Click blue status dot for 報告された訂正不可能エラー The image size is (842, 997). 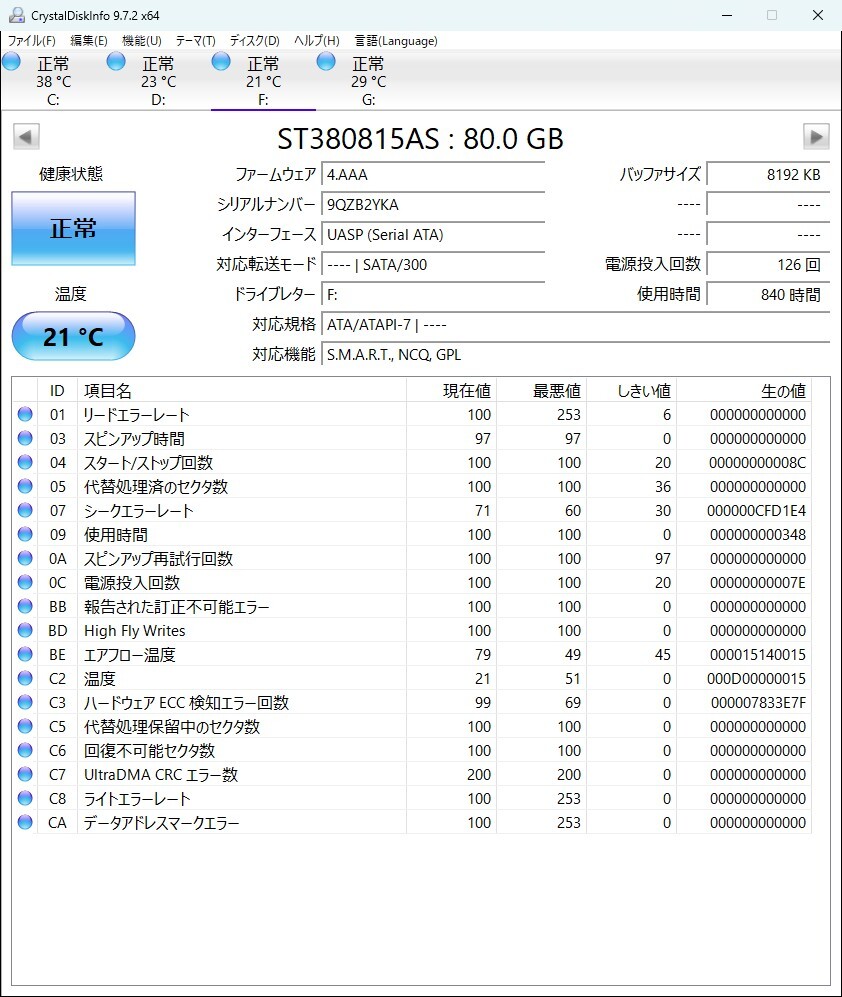(25, 607)
